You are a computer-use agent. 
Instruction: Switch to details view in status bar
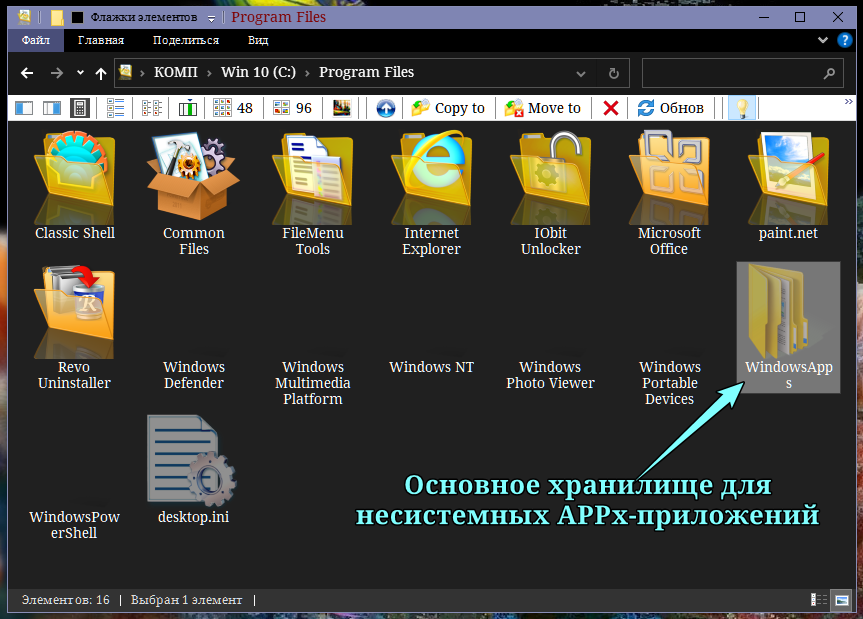[818, 600]
